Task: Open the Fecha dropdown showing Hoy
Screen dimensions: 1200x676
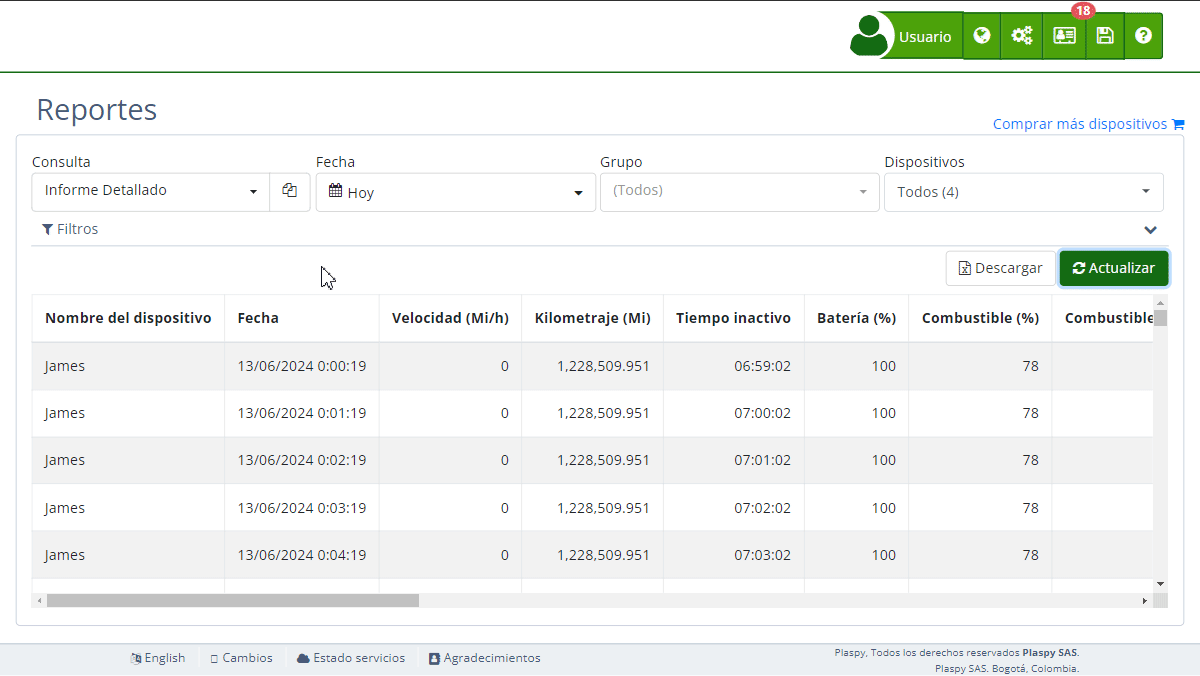Action: (x=455, y=192)
